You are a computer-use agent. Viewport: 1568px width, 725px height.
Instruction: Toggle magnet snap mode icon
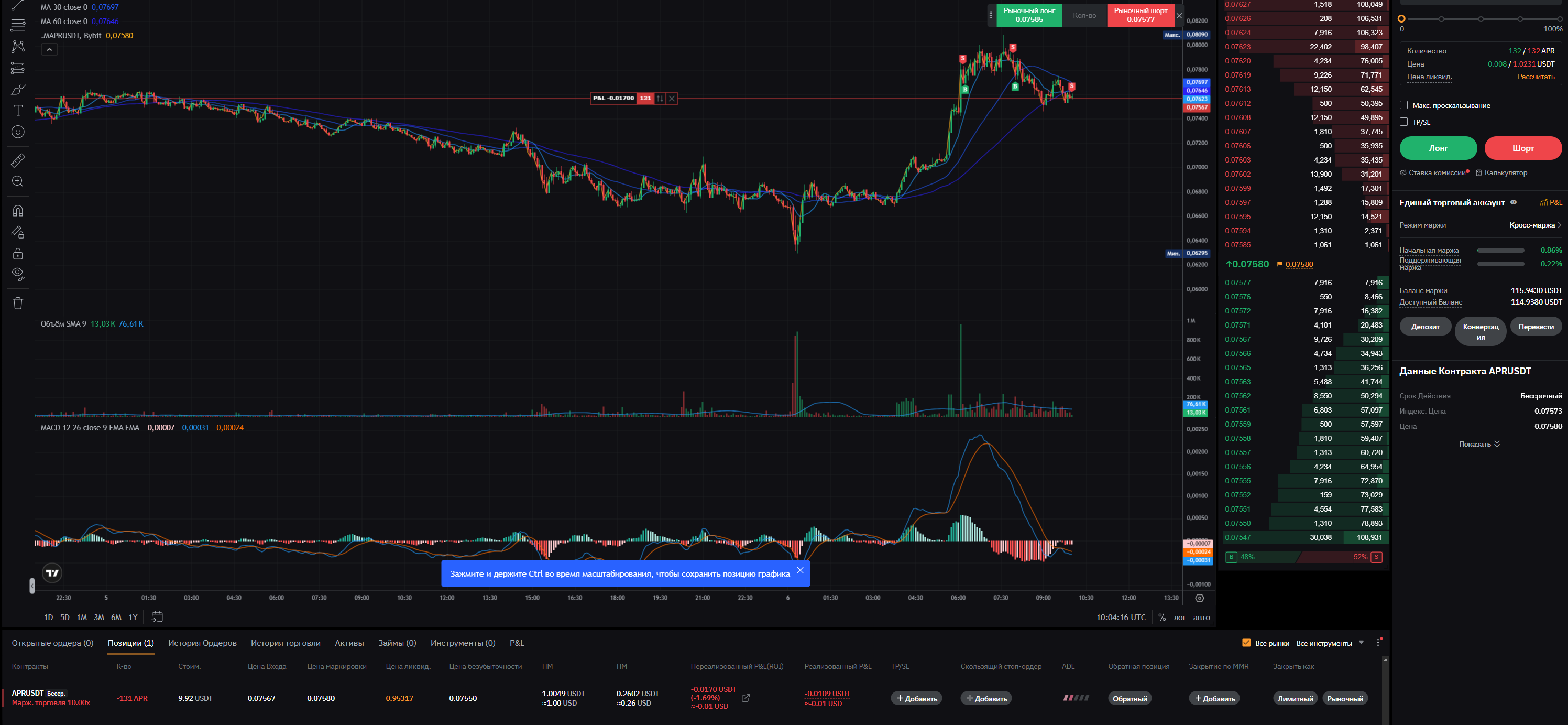pos(18,211)
